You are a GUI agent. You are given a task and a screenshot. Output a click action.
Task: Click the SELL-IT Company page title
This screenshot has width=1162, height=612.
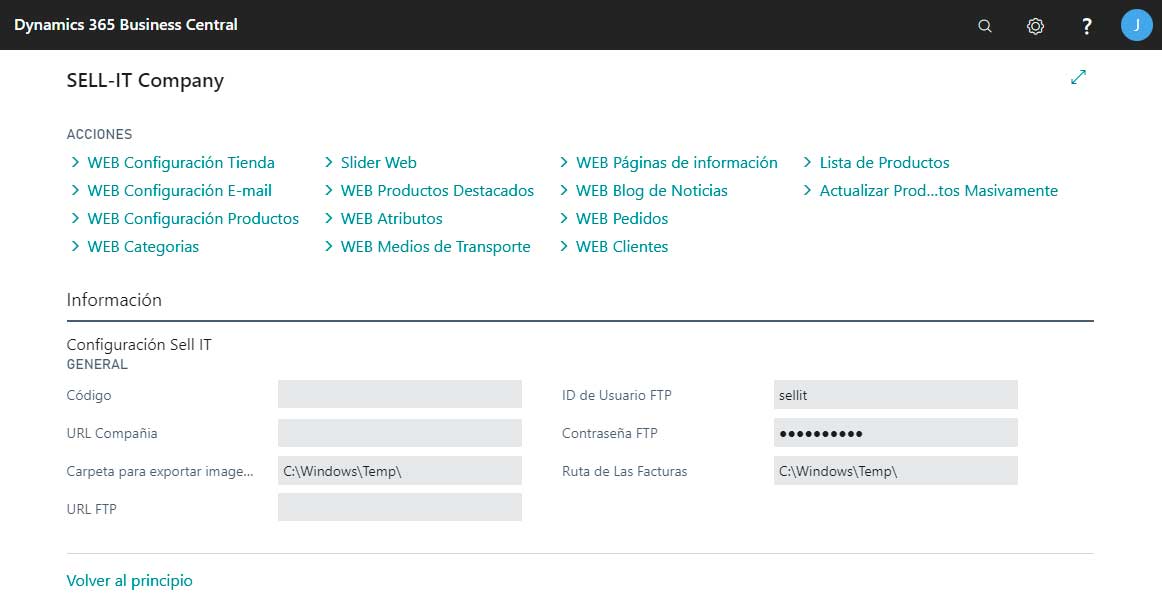tap(145, 81)
